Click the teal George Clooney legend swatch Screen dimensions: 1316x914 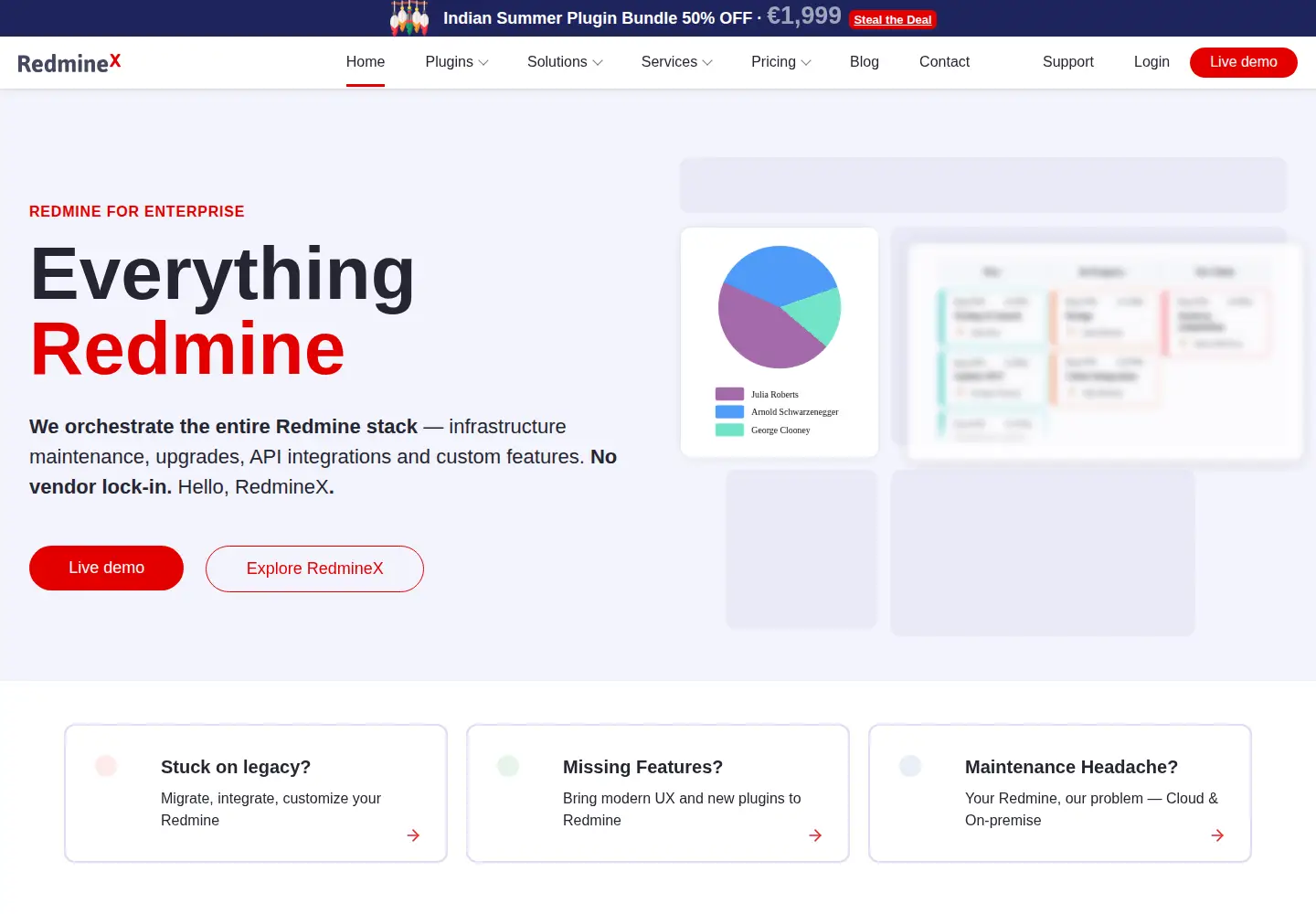729,430
